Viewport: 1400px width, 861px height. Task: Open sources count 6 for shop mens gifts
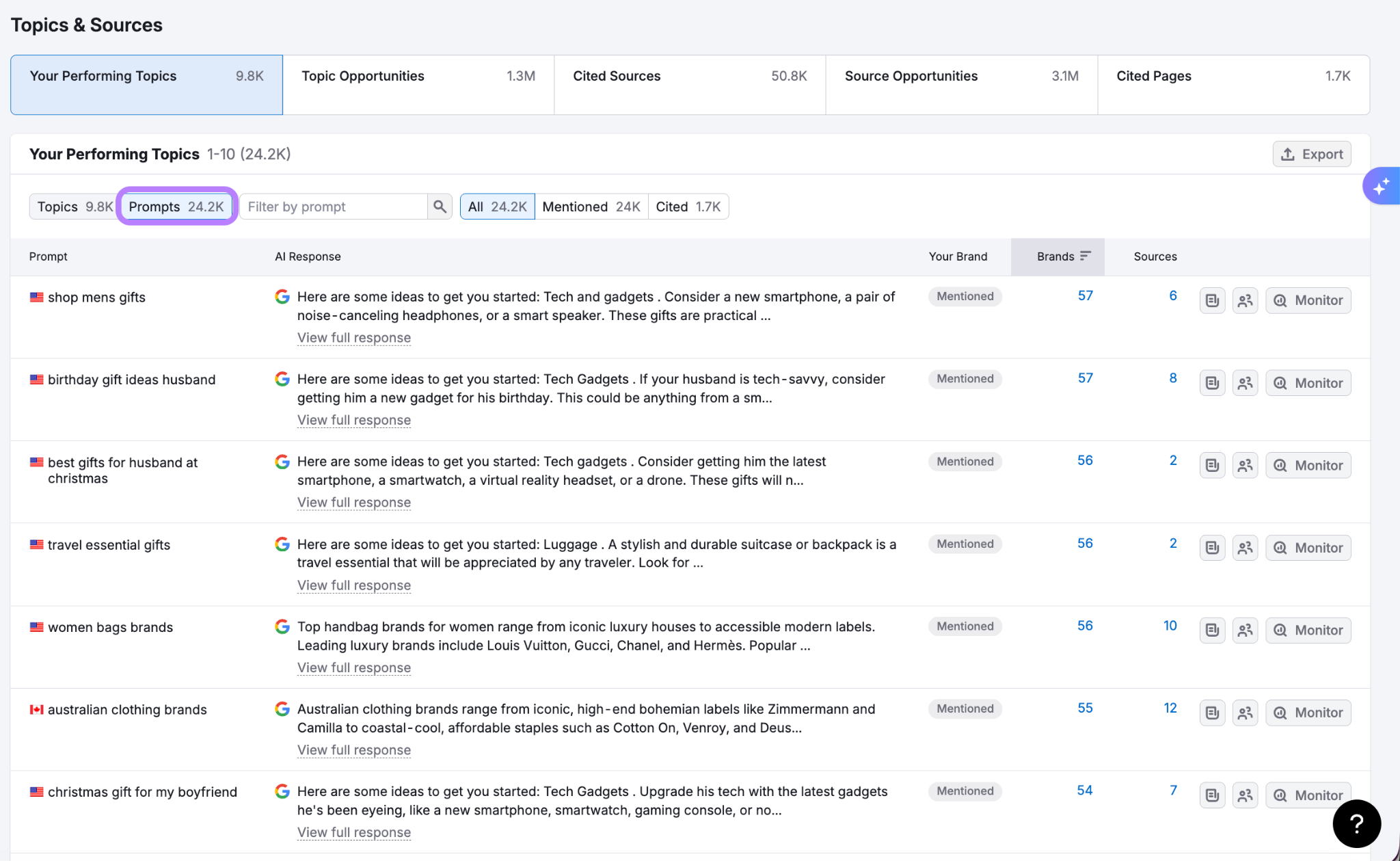coord(1173,295)
